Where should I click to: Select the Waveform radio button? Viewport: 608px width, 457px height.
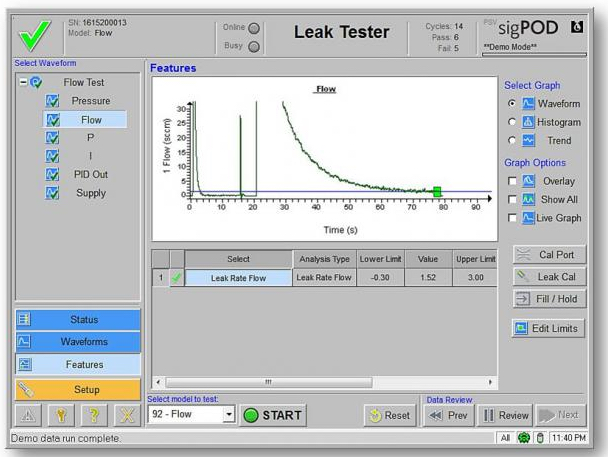pos(512,103)
